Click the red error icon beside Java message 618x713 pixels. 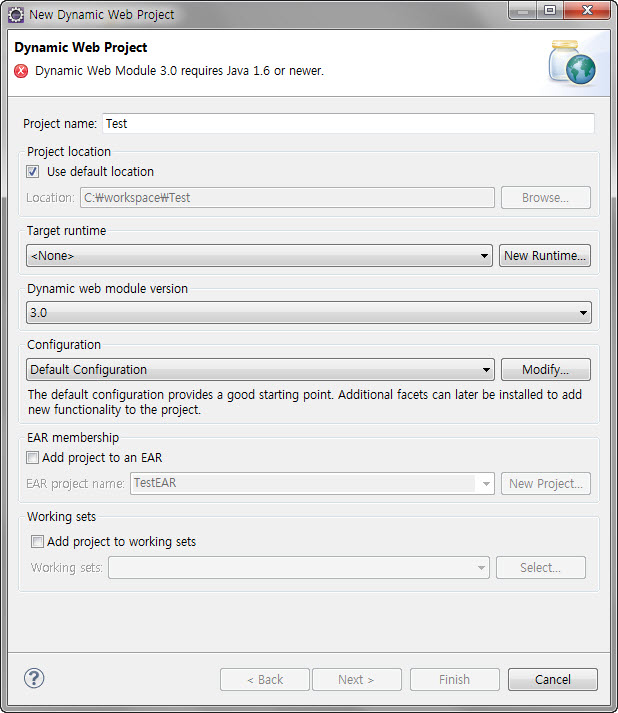[21, 71]
